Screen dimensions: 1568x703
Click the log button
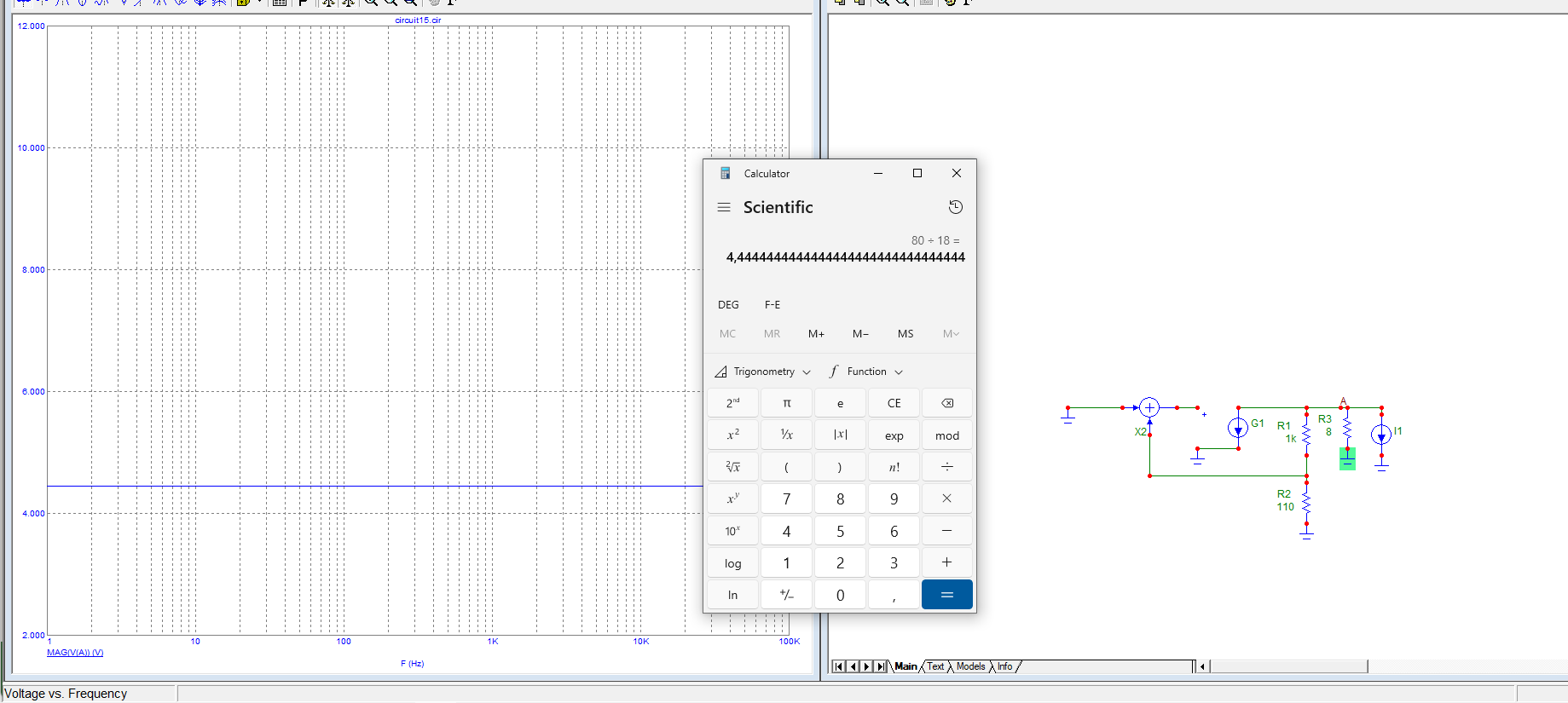[x=733, y=563]
